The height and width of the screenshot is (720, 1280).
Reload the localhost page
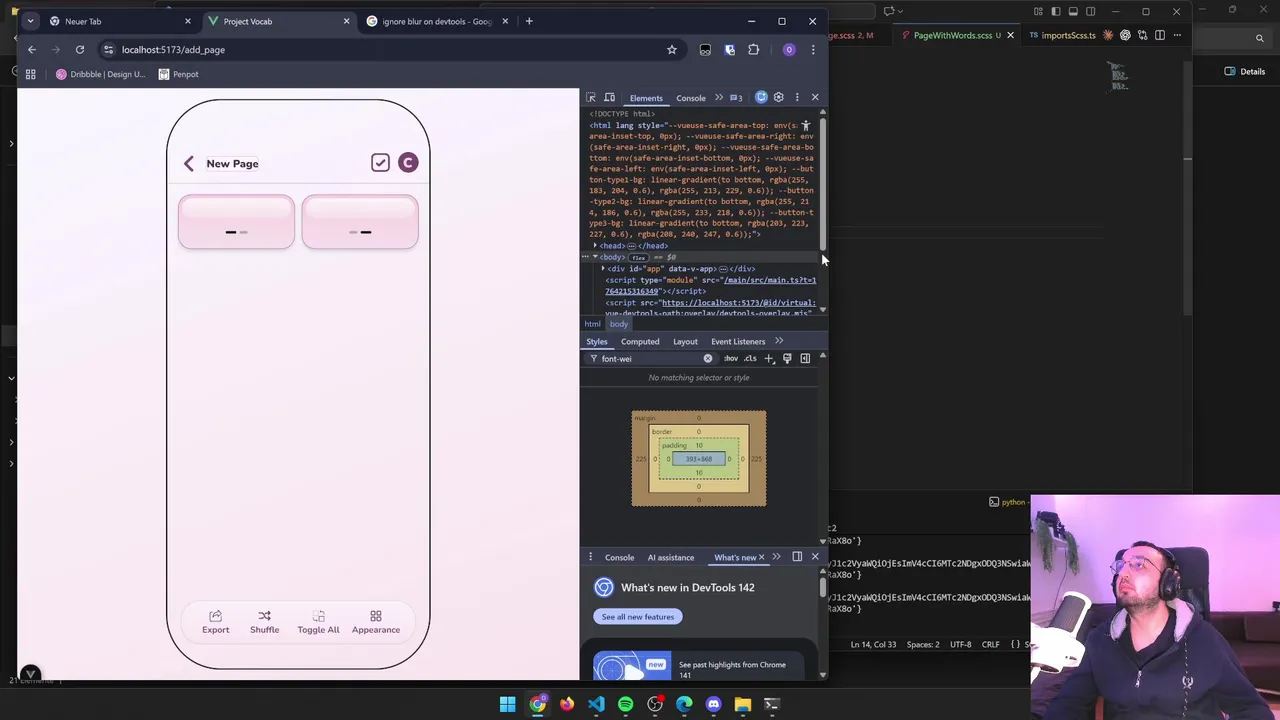(x=80, y=49)
